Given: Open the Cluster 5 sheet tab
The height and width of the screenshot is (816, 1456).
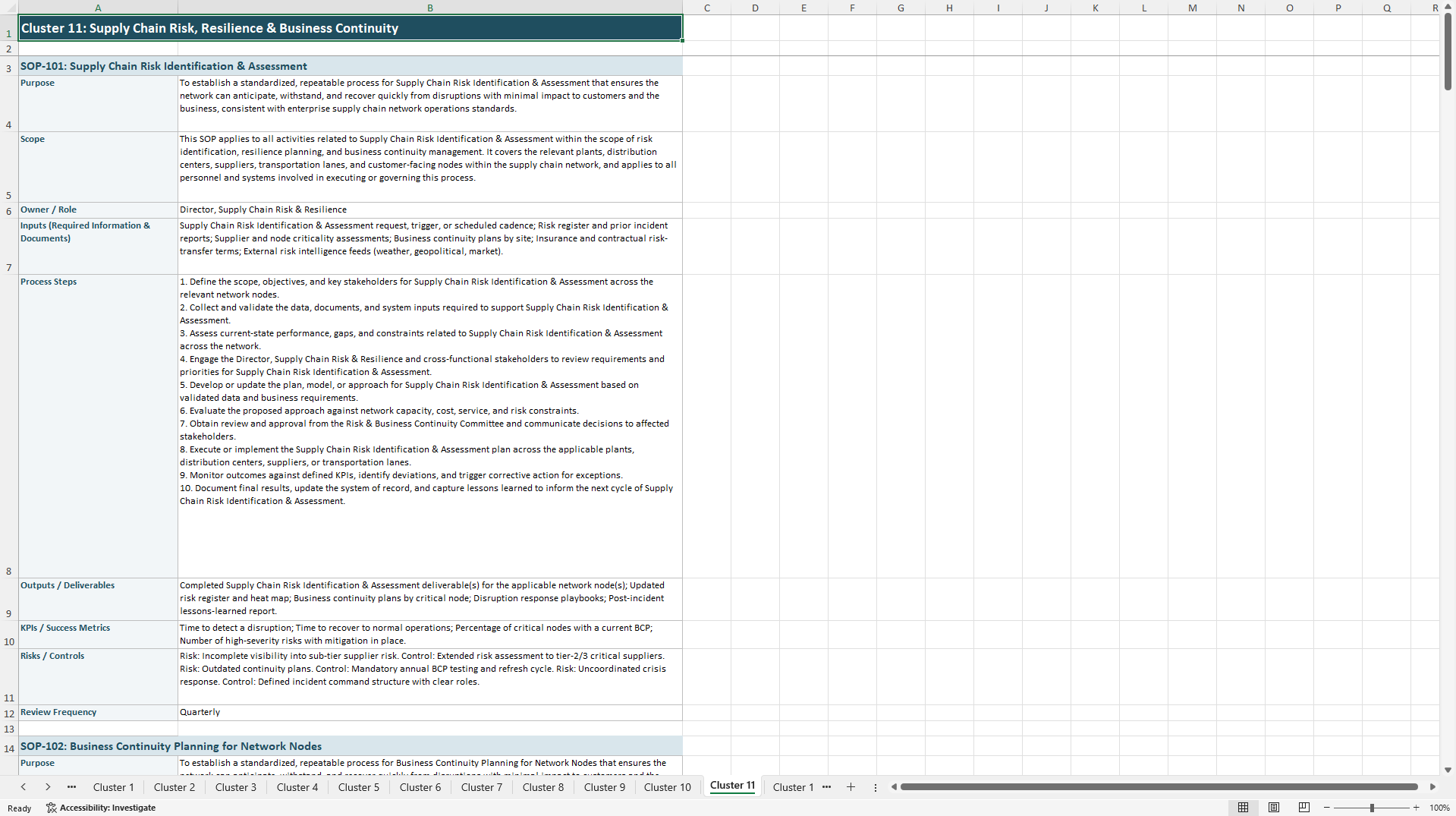Looking at the screenshot, I should coord(359,787).
